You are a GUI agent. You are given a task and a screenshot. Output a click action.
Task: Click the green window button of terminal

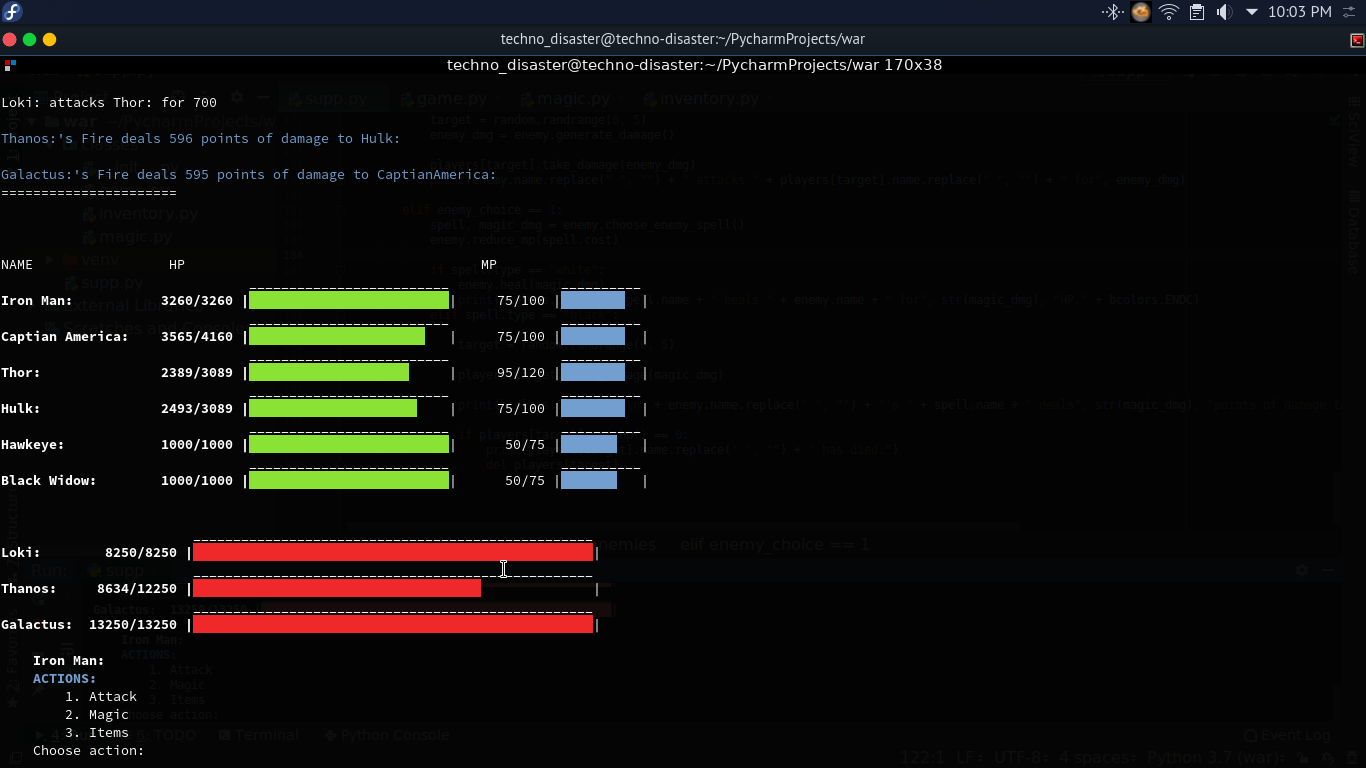click(29, 40)
